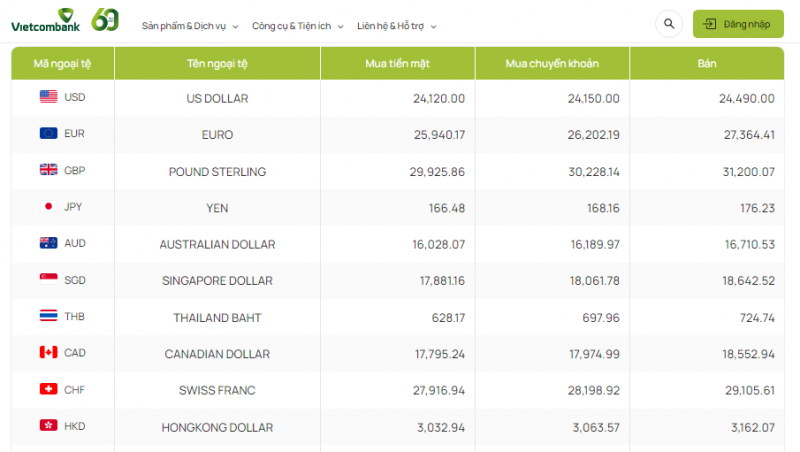The height and width of the screenshot is (452, 800).
Task: Click the Mua chuyển khoản column header
Action: (553, 63)
